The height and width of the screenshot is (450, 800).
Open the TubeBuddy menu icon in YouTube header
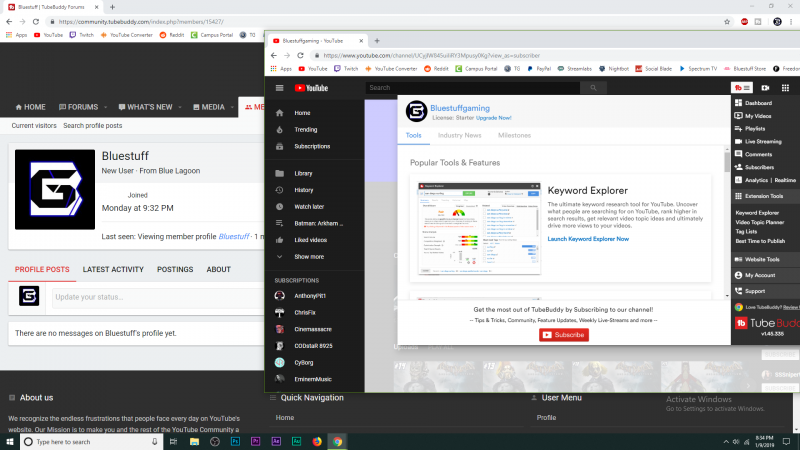coord(741,88)
